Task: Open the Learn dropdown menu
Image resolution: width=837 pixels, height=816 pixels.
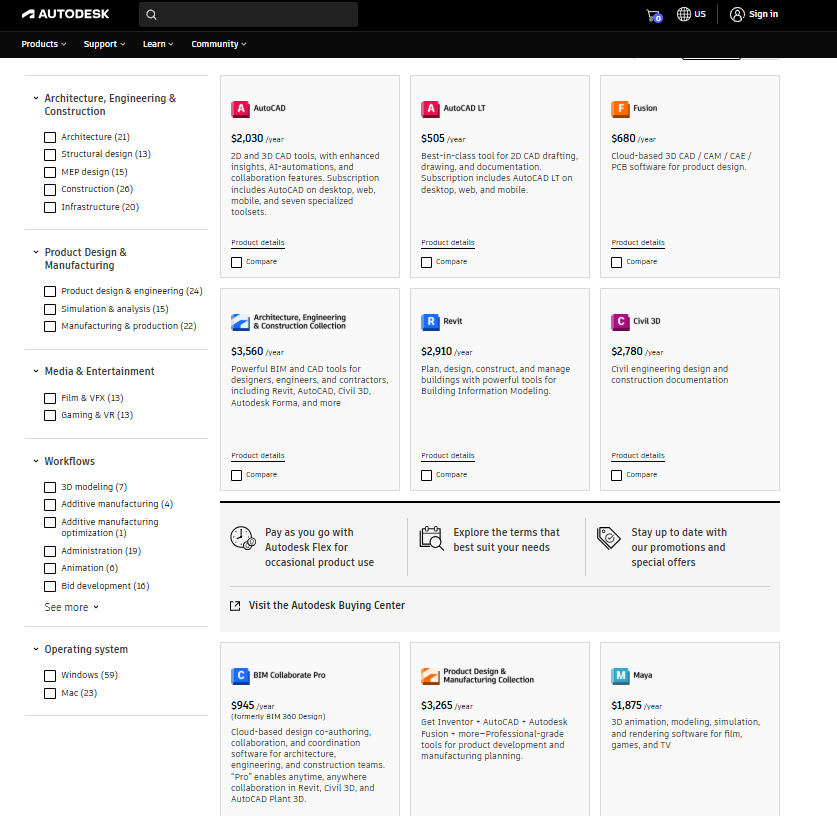Action: [x=158, y=44]
